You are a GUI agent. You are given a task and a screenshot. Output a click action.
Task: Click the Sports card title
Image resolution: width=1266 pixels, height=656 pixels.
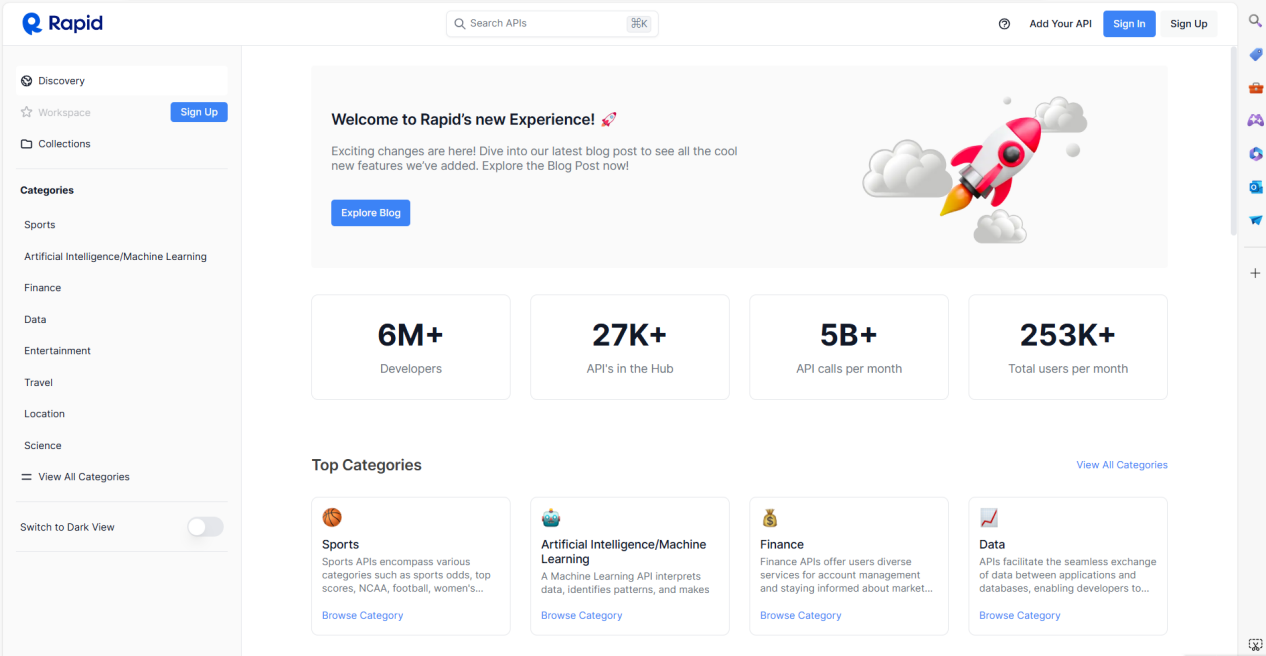click(340, 545)
